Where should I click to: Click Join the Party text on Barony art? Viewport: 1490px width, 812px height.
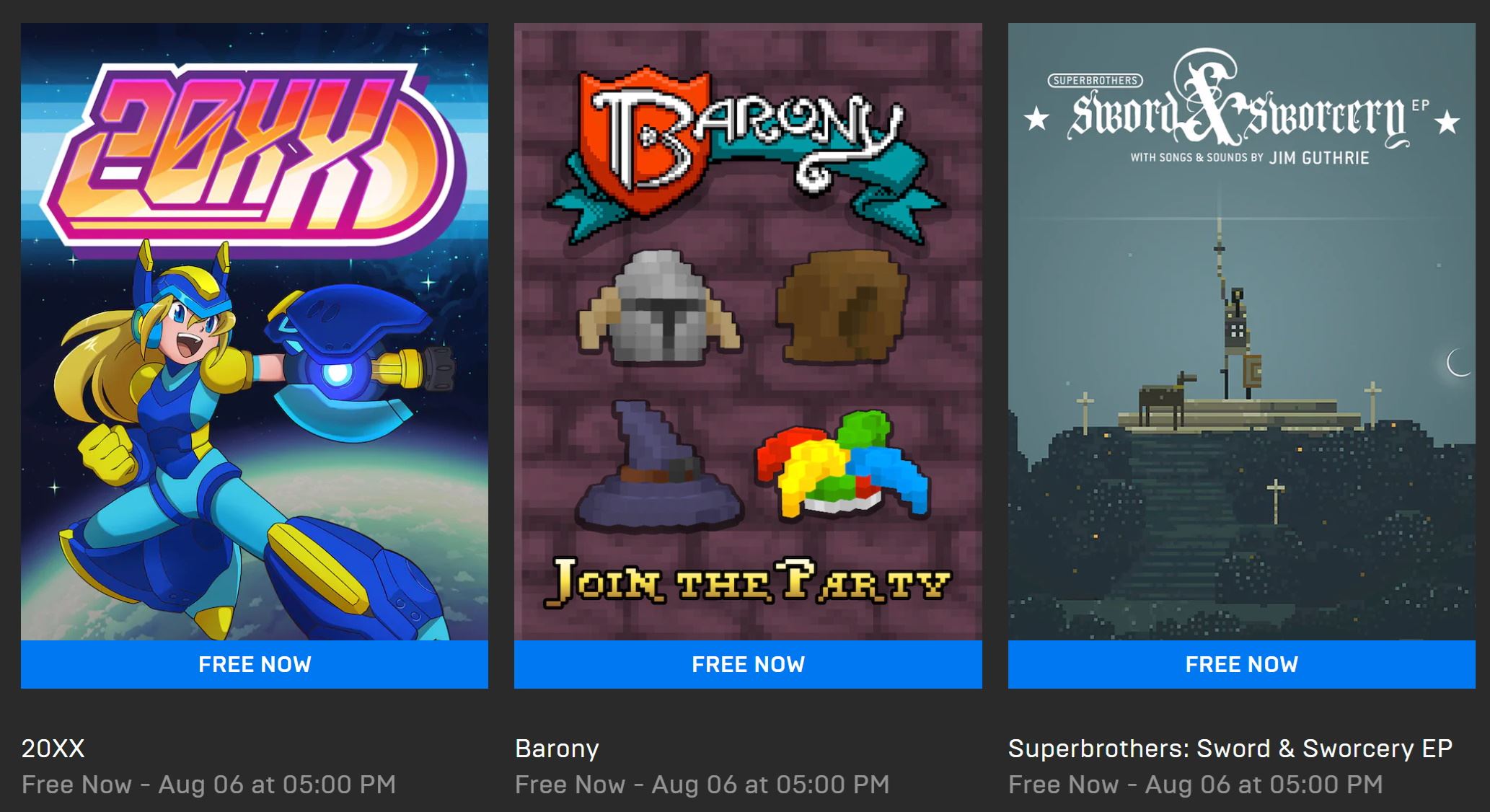pos(747,581)
